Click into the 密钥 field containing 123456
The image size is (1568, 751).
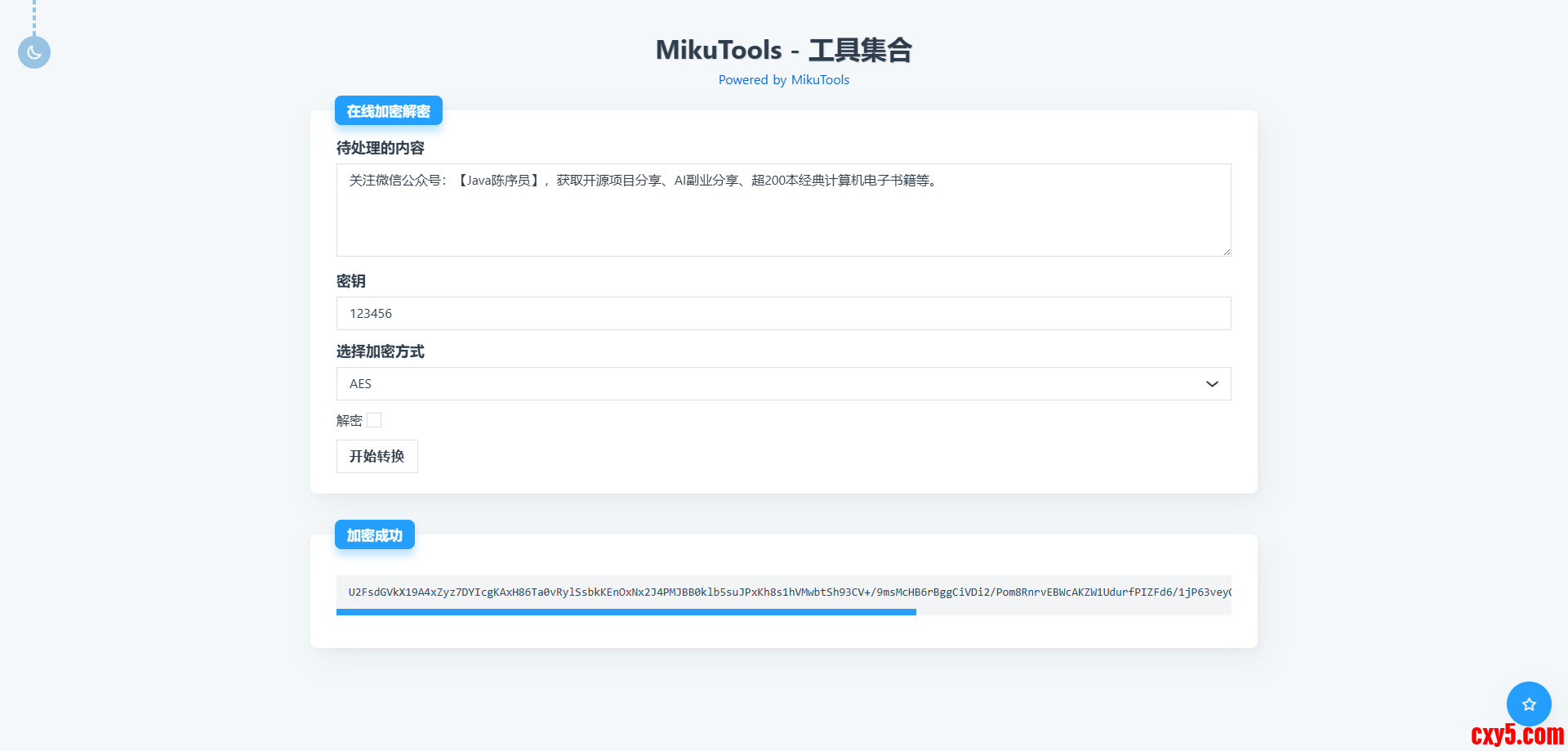pyautogui.click(x=782, y=314)
